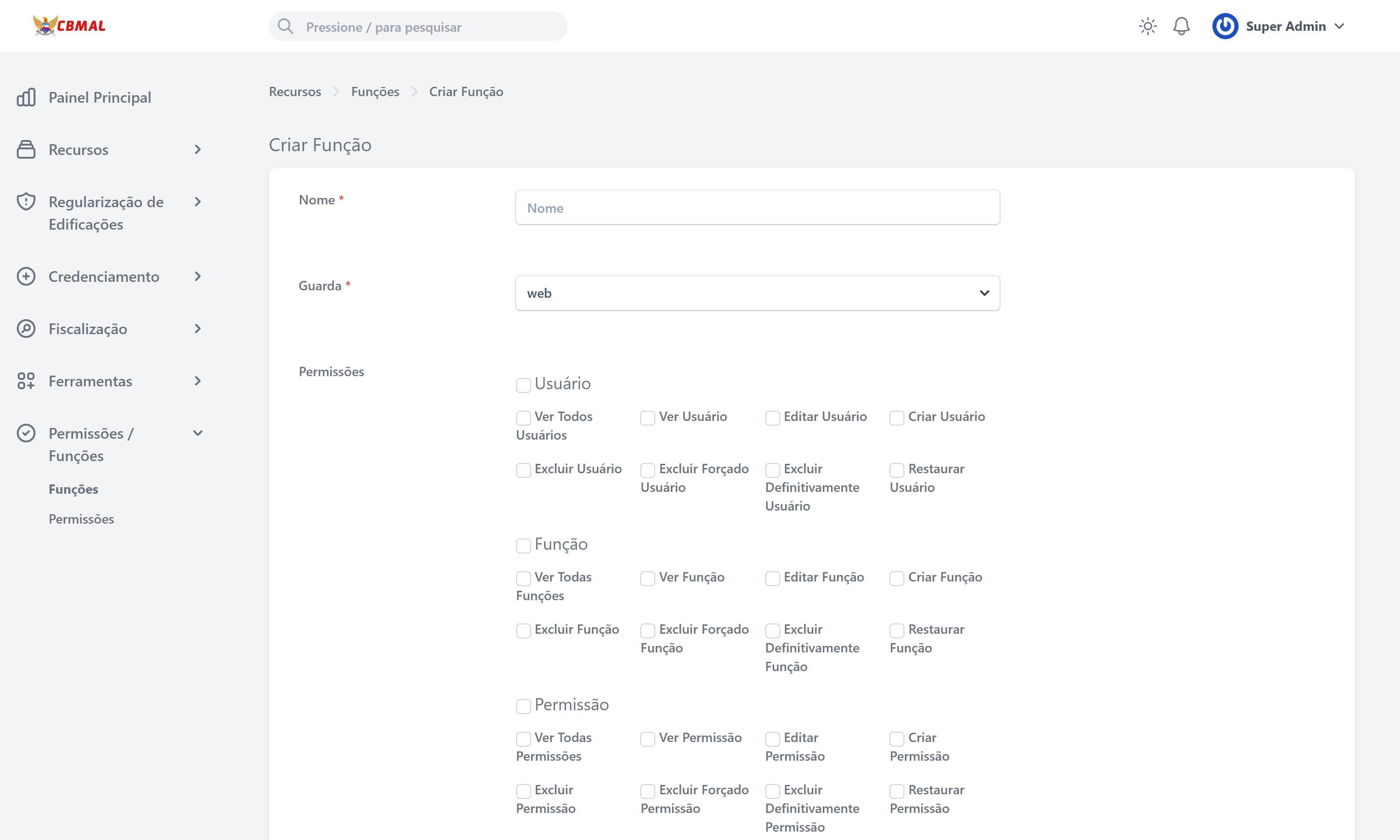1400x840 pixels.
Task: Enable the Editar Função permission
Action: (772, 579)
